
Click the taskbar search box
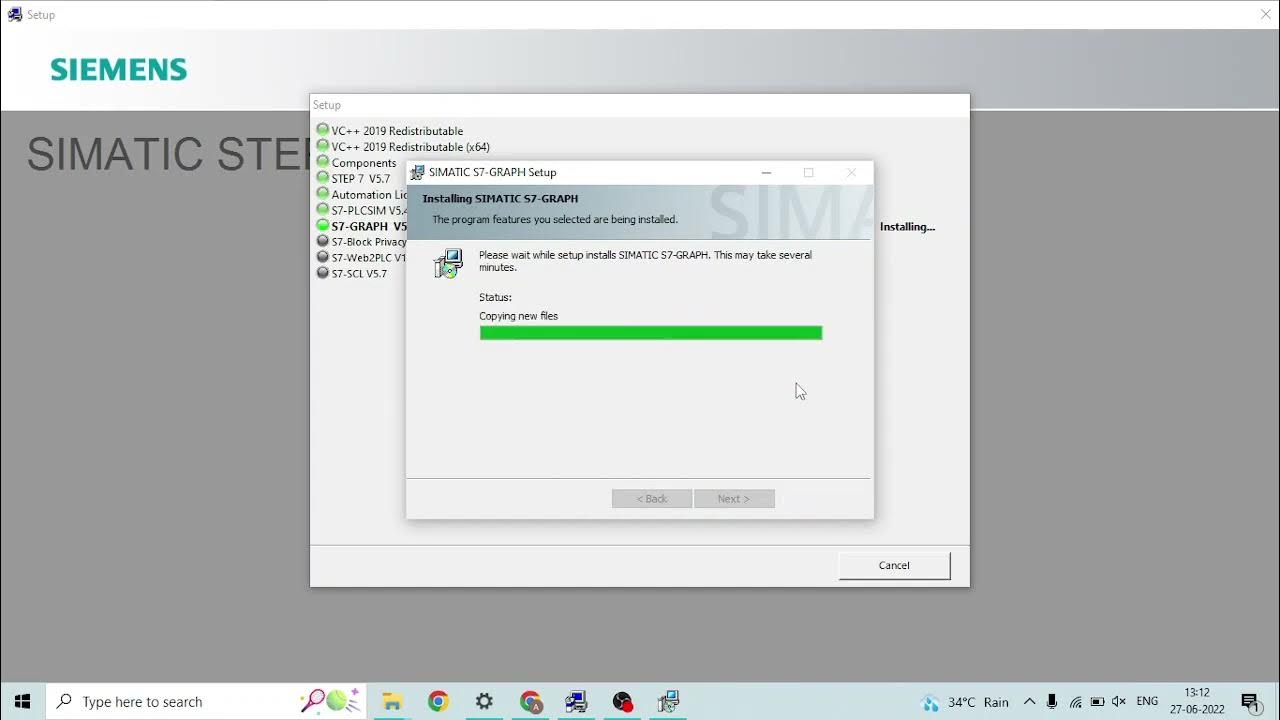point(207,701)
